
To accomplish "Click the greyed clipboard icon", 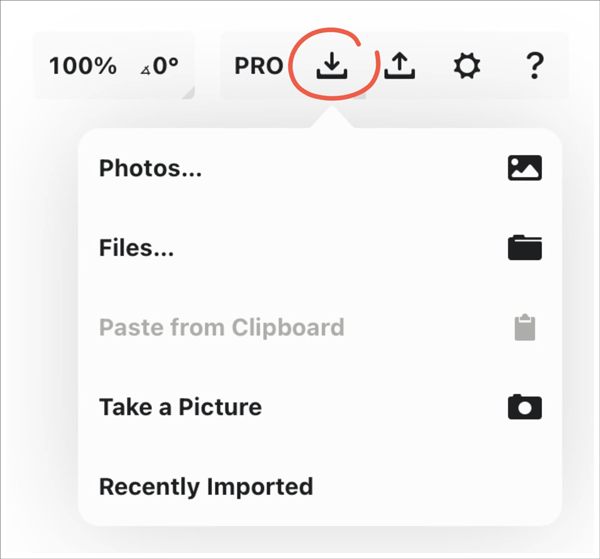I will [x=524, y=327].
